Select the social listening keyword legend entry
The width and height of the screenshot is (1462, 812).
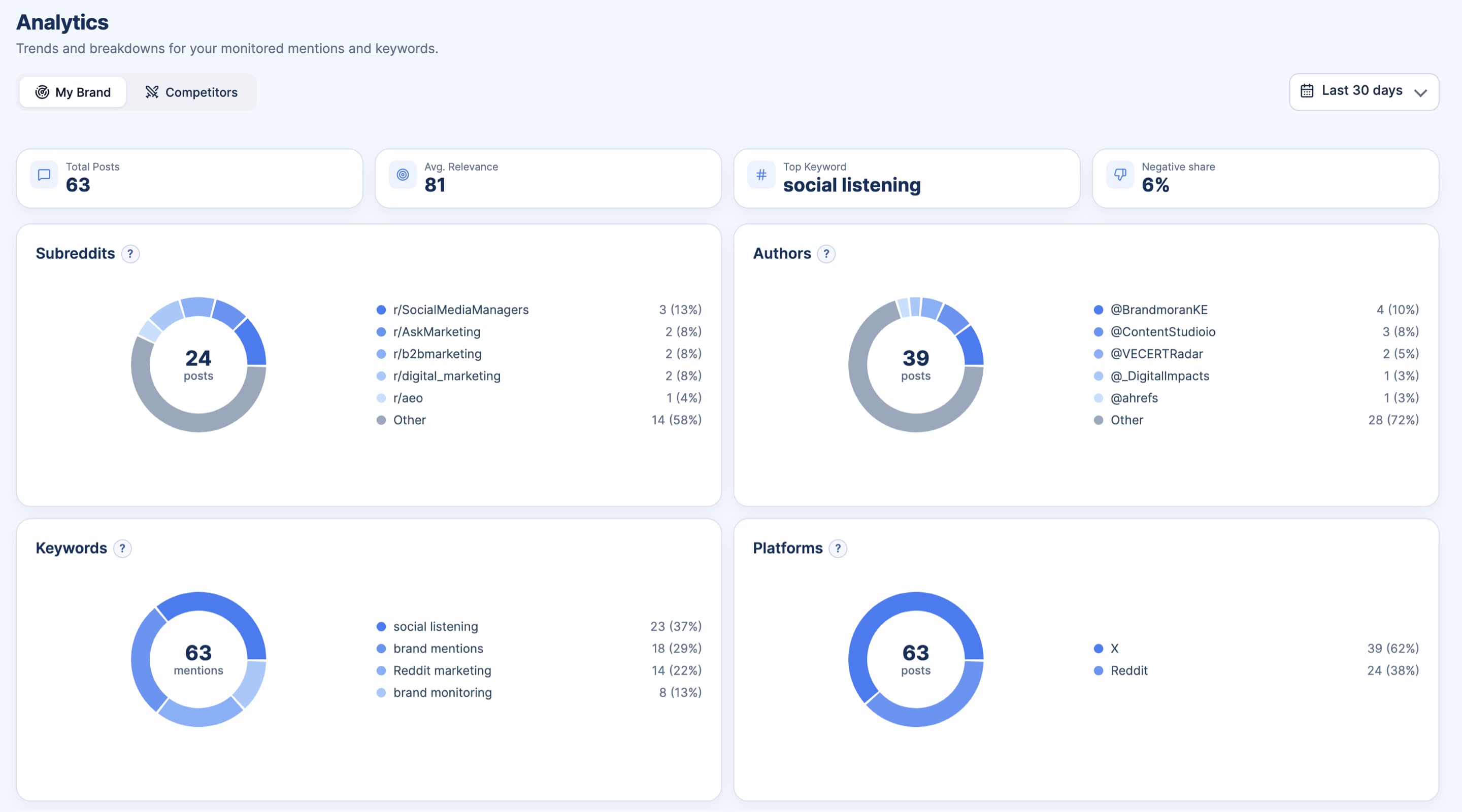pyautogui.click(x=539, y=626)
